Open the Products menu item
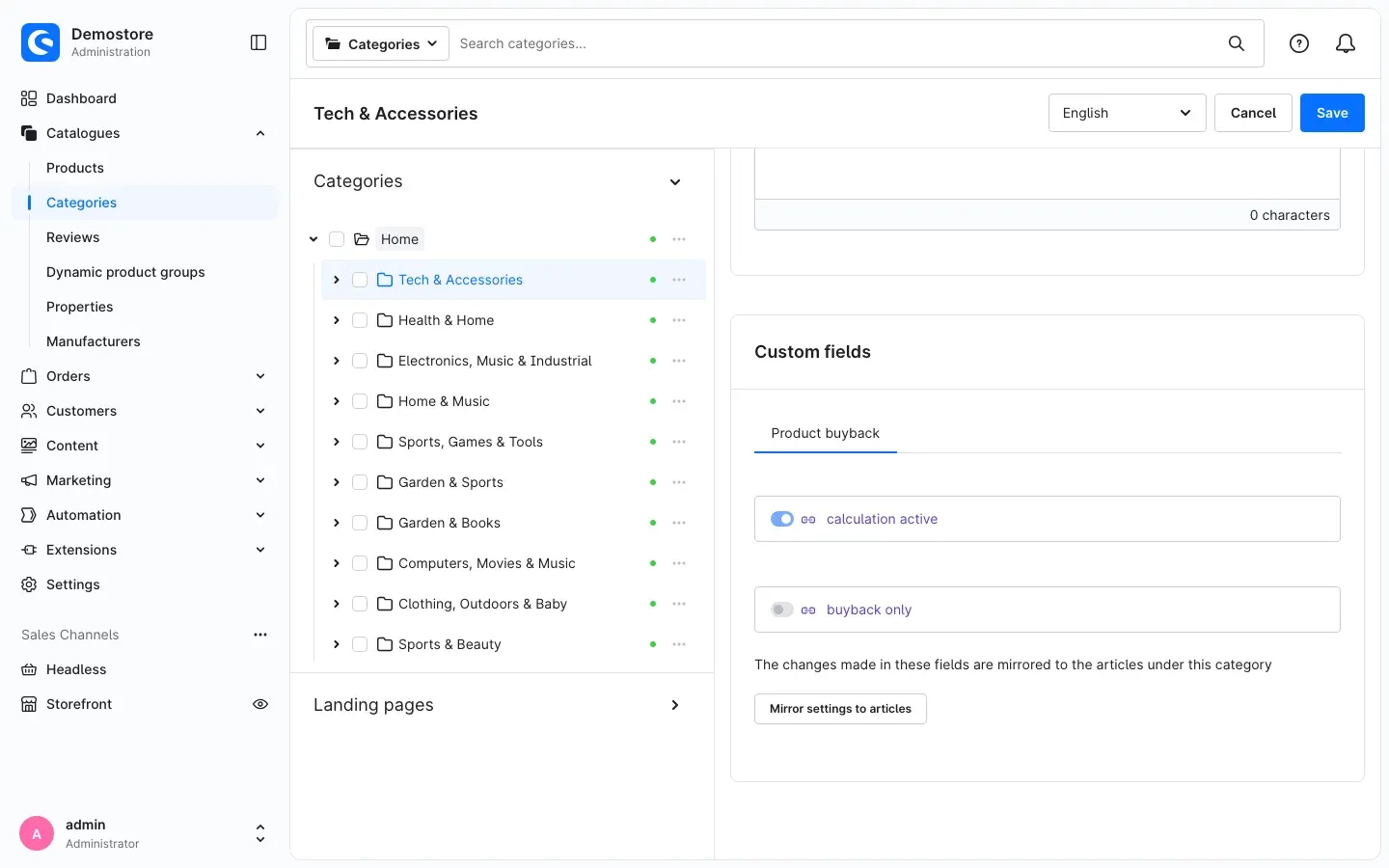Viewport: 1389px width, 868px height. pos(75,168)
